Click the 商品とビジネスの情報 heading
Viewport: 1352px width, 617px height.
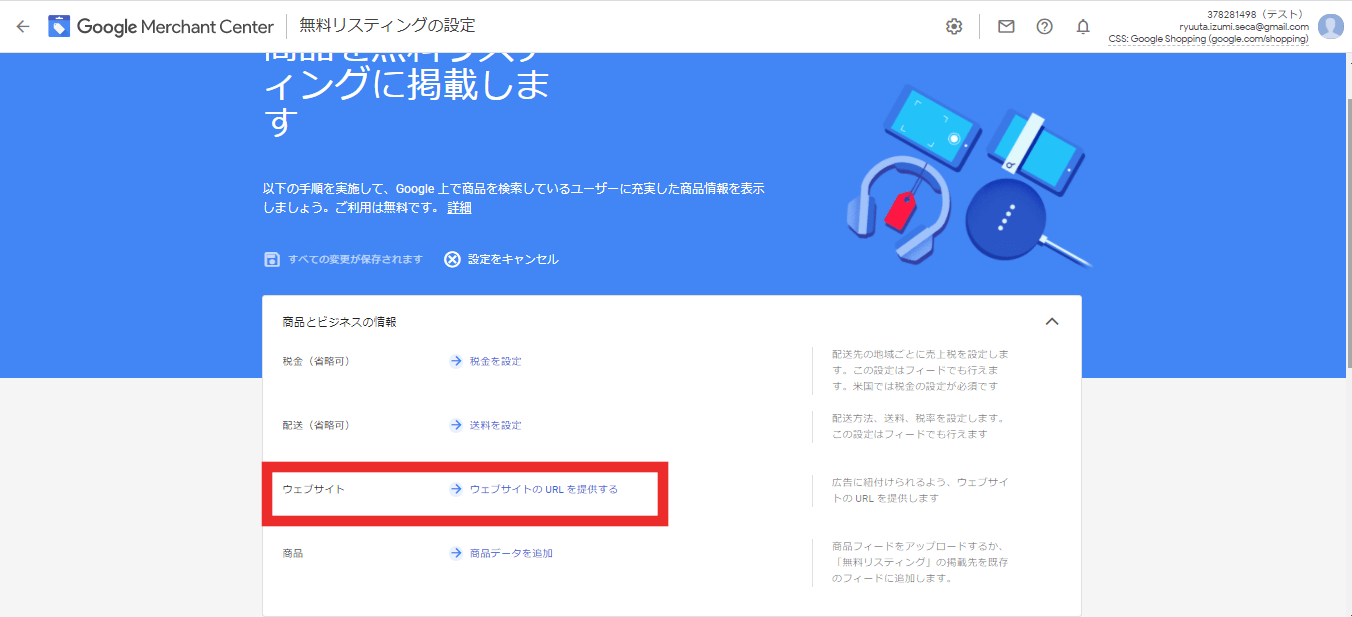point(339,322)
